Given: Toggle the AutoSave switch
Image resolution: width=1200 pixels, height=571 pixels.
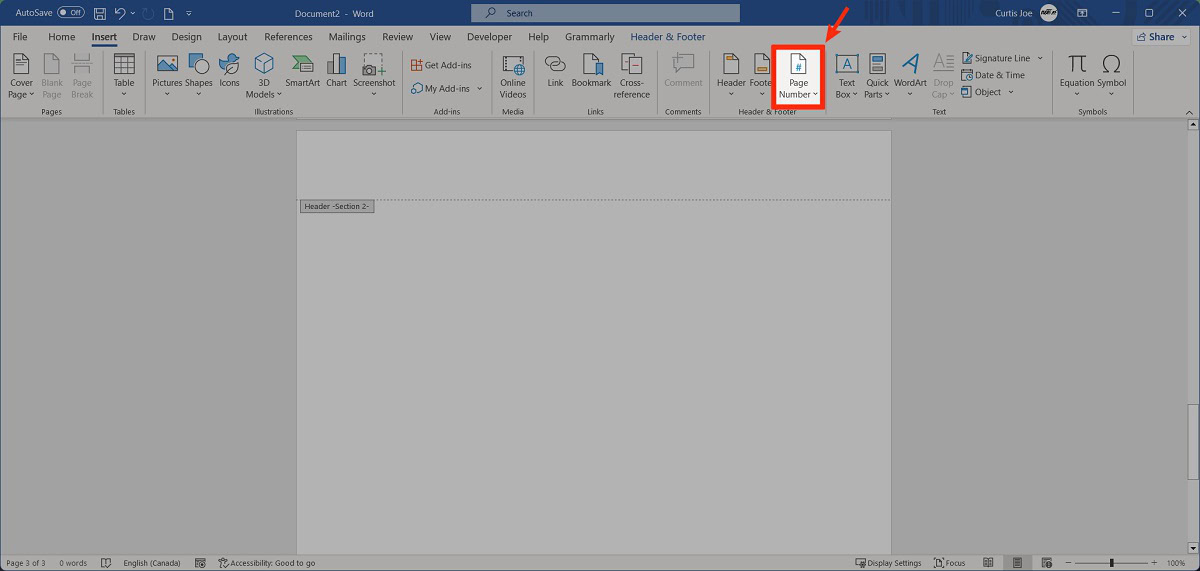Looking at the screenshot, I should pos(71,13).
